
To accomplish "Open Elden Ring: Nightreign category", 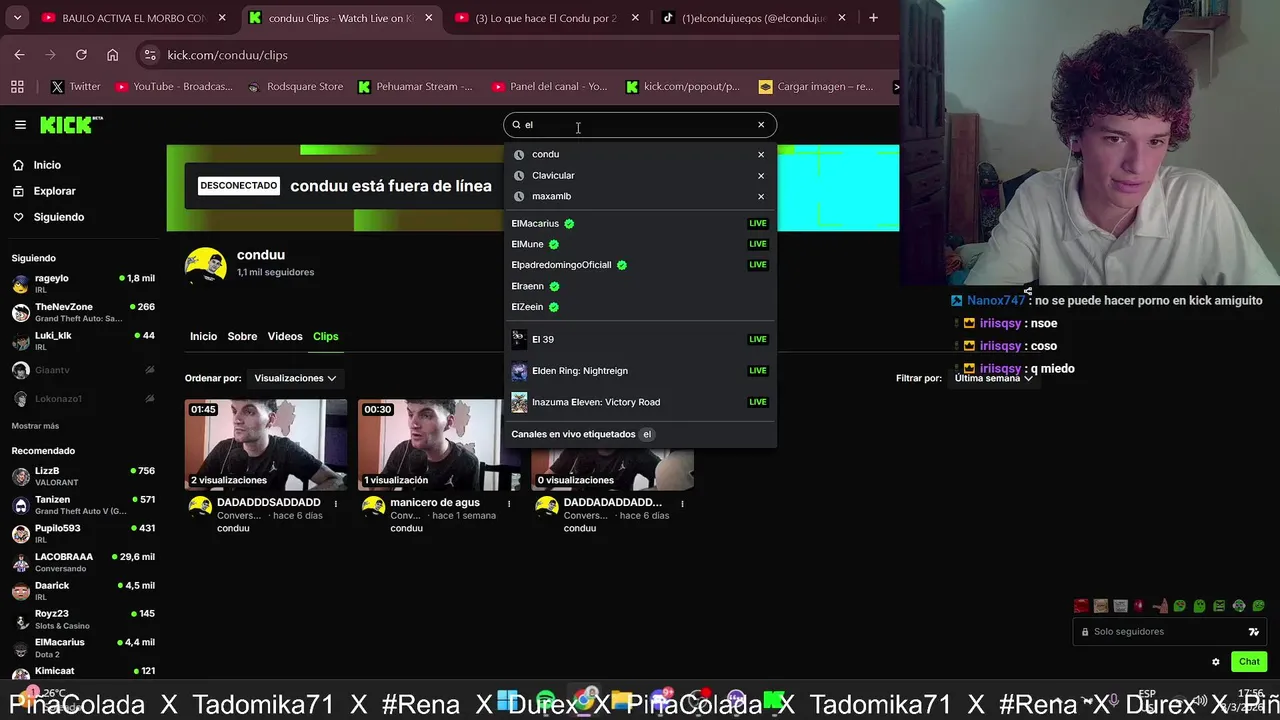I will tap(639, 371).
